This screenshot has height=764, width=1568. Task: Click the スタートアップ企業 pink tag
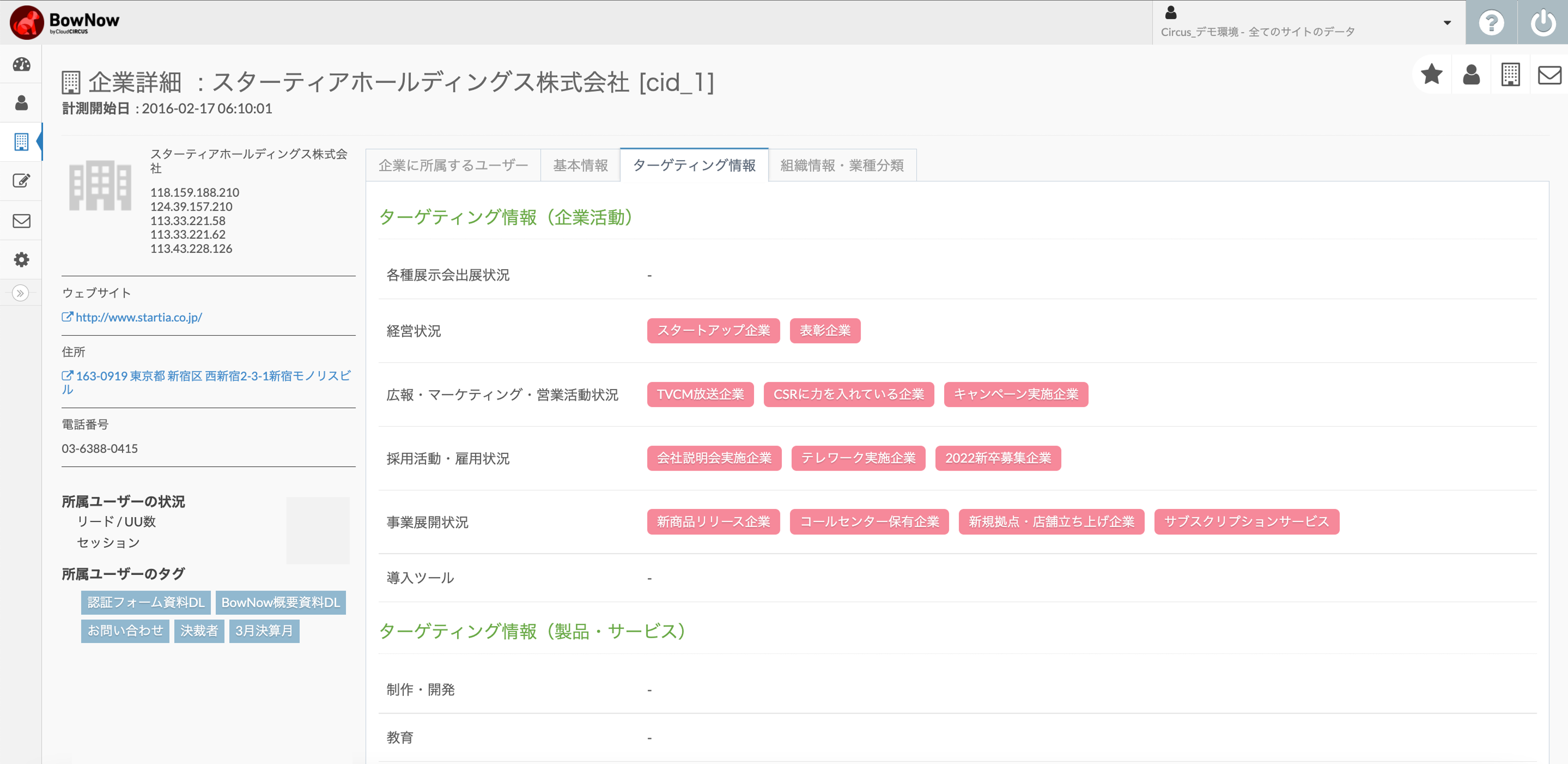click(713, 331)
